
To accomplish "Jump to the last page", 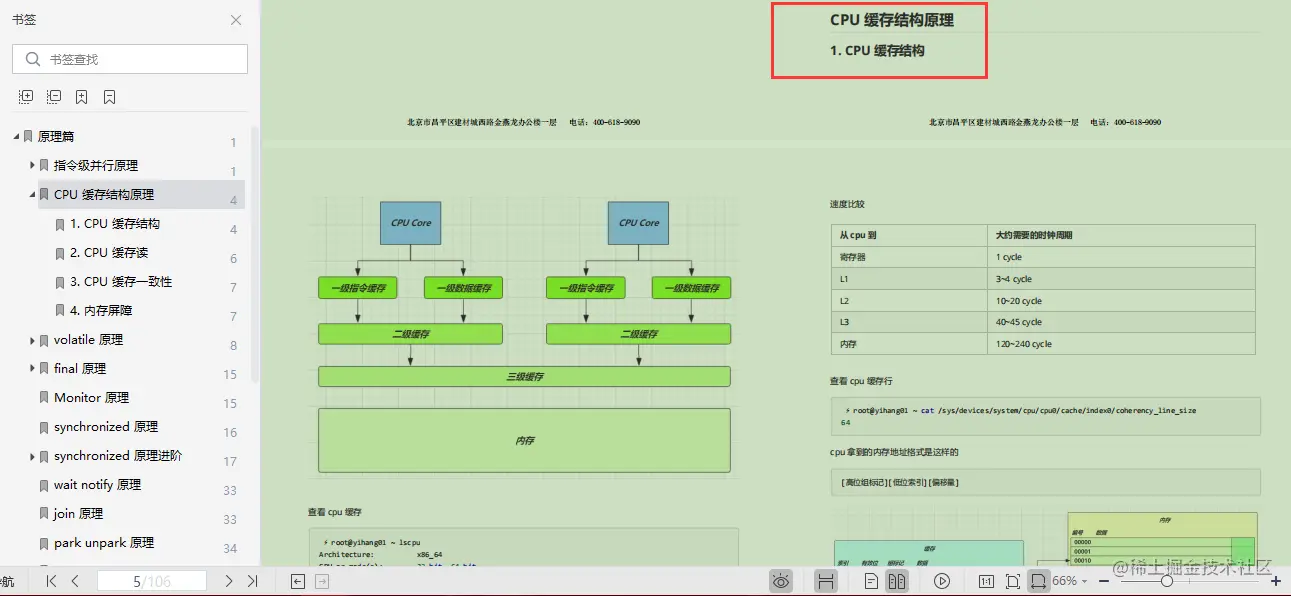I will coord(252,581).
